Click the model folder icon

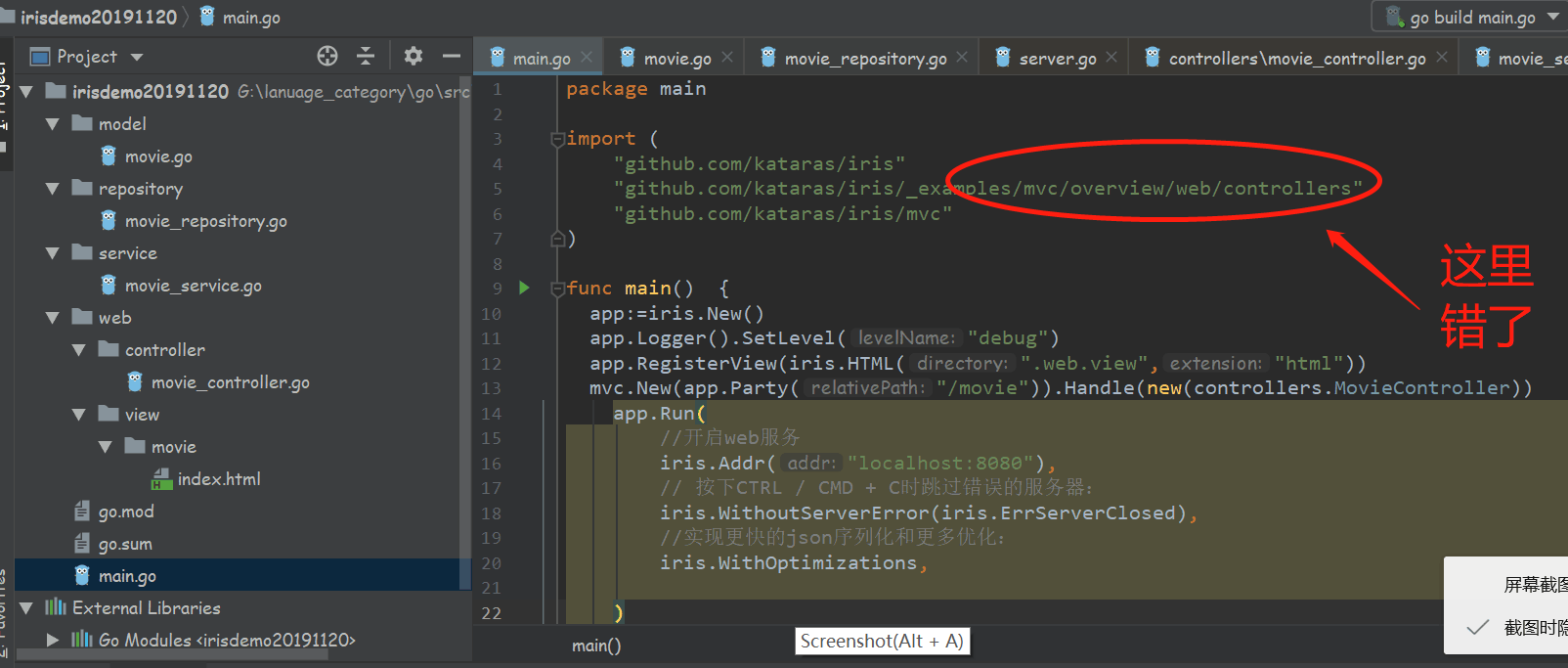pos(82,123)
